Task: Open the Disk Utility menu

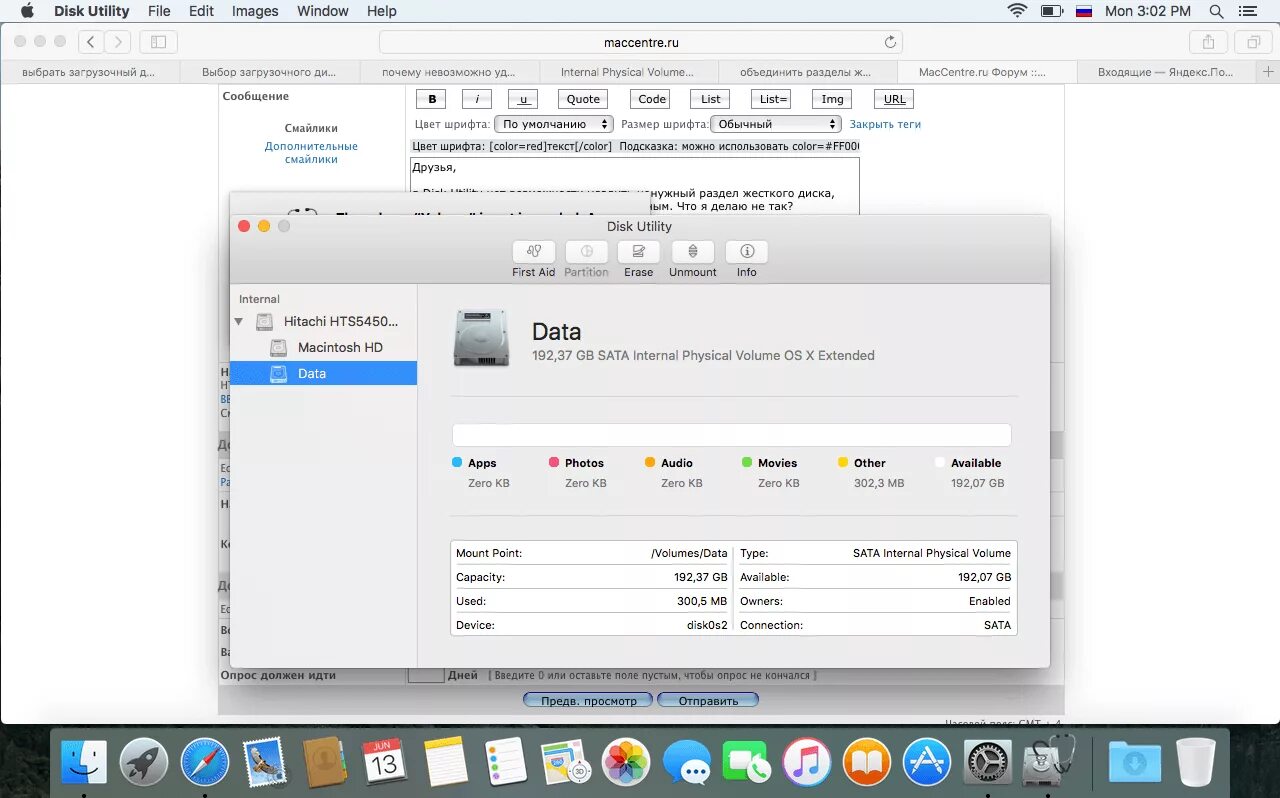Action: (x=91, y=11)
